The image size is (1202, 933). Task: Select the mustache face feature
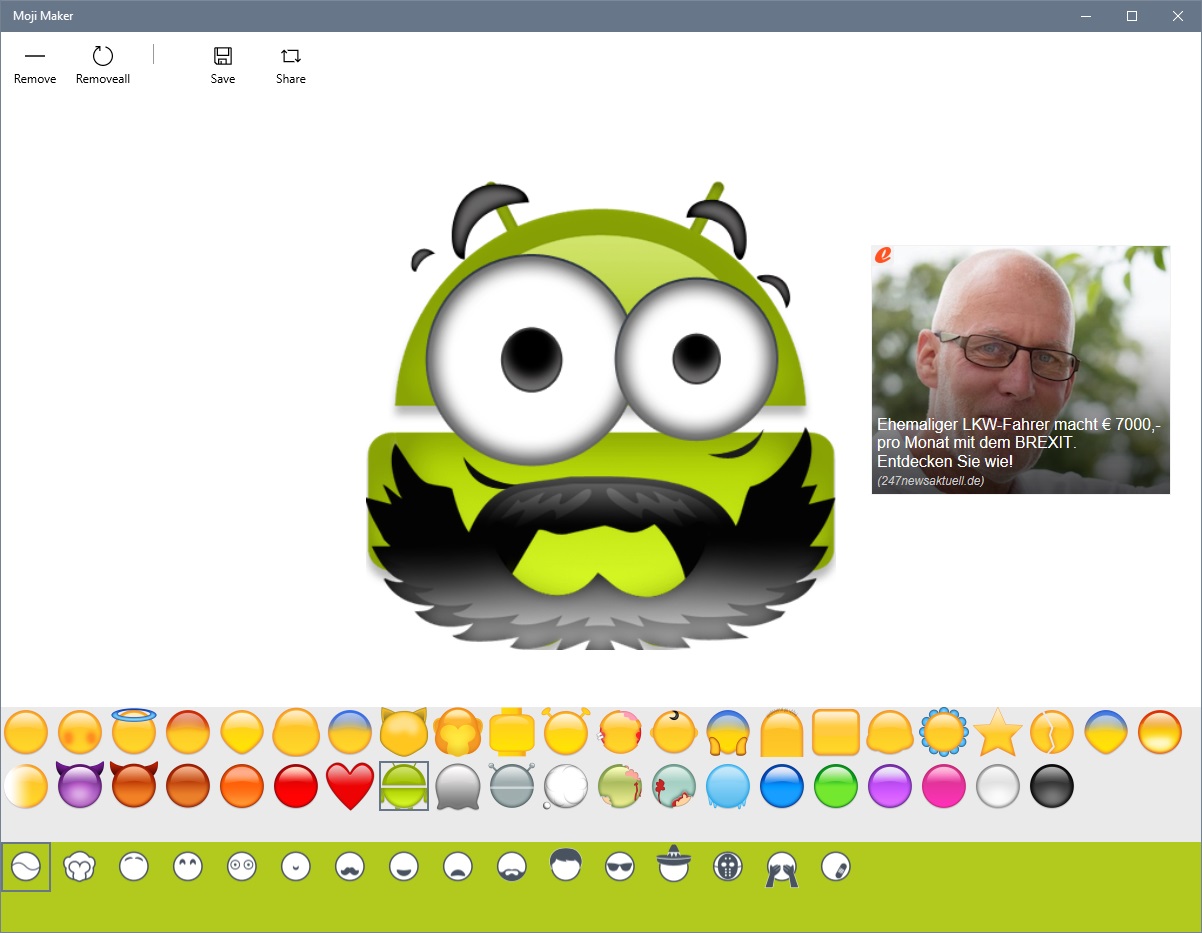tap(349, 867)
